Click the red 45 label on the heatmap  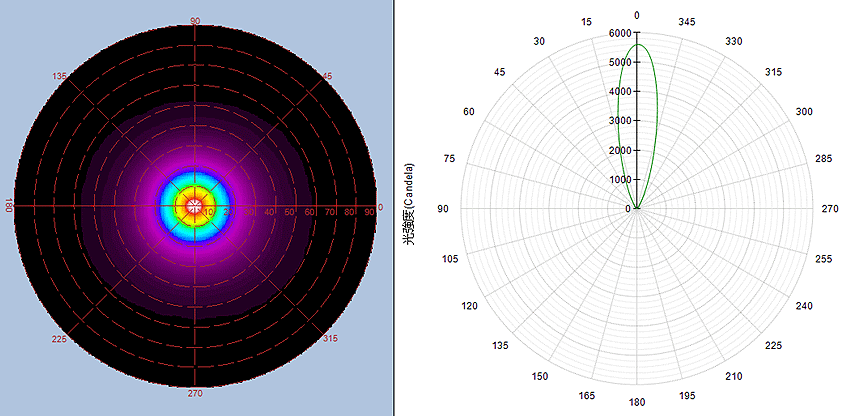point(326,76)
